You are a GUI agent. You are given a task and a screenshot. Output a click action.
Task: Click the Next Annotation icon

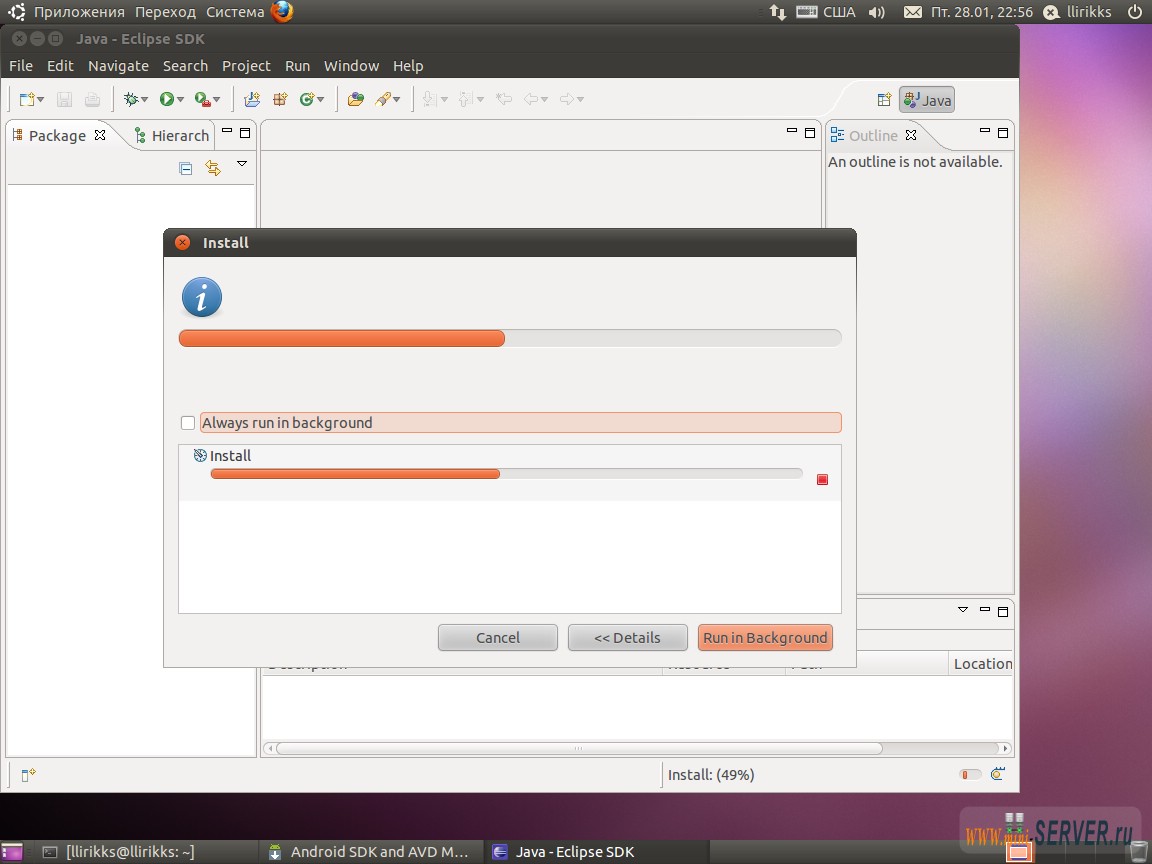tap(430, 99)
